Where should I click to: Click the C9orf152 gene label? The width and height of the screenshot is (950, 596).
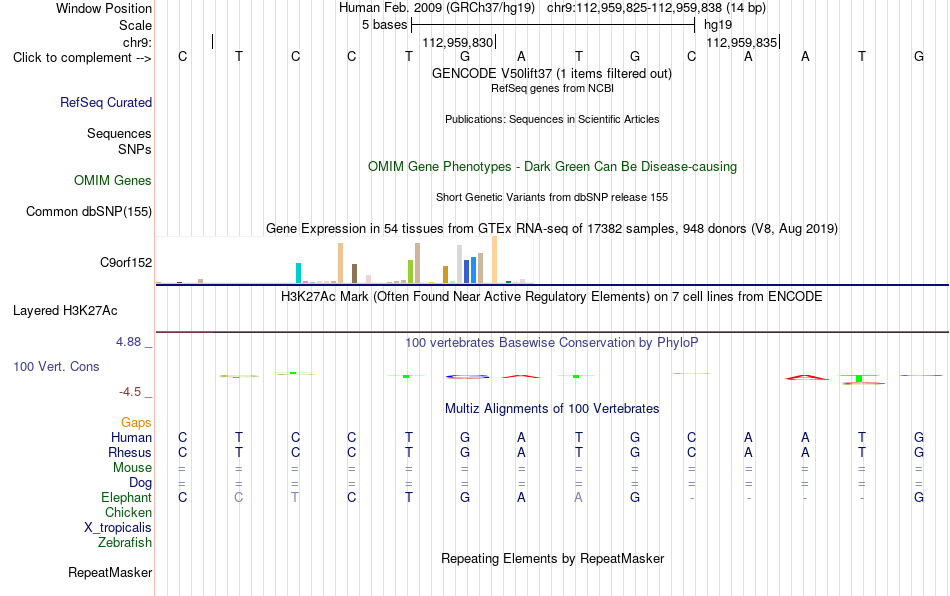126,262
